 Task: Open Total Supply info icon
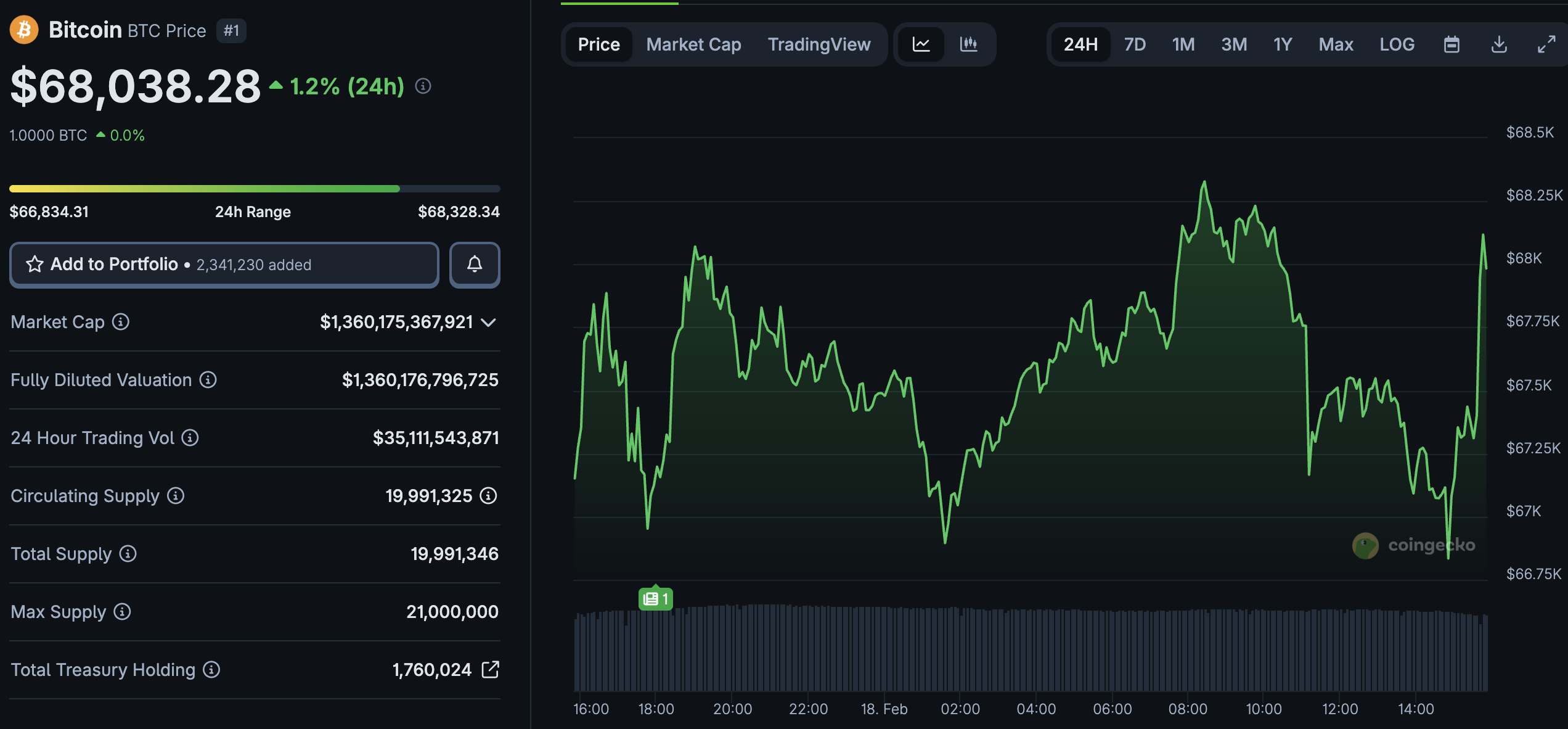point(128,554)
